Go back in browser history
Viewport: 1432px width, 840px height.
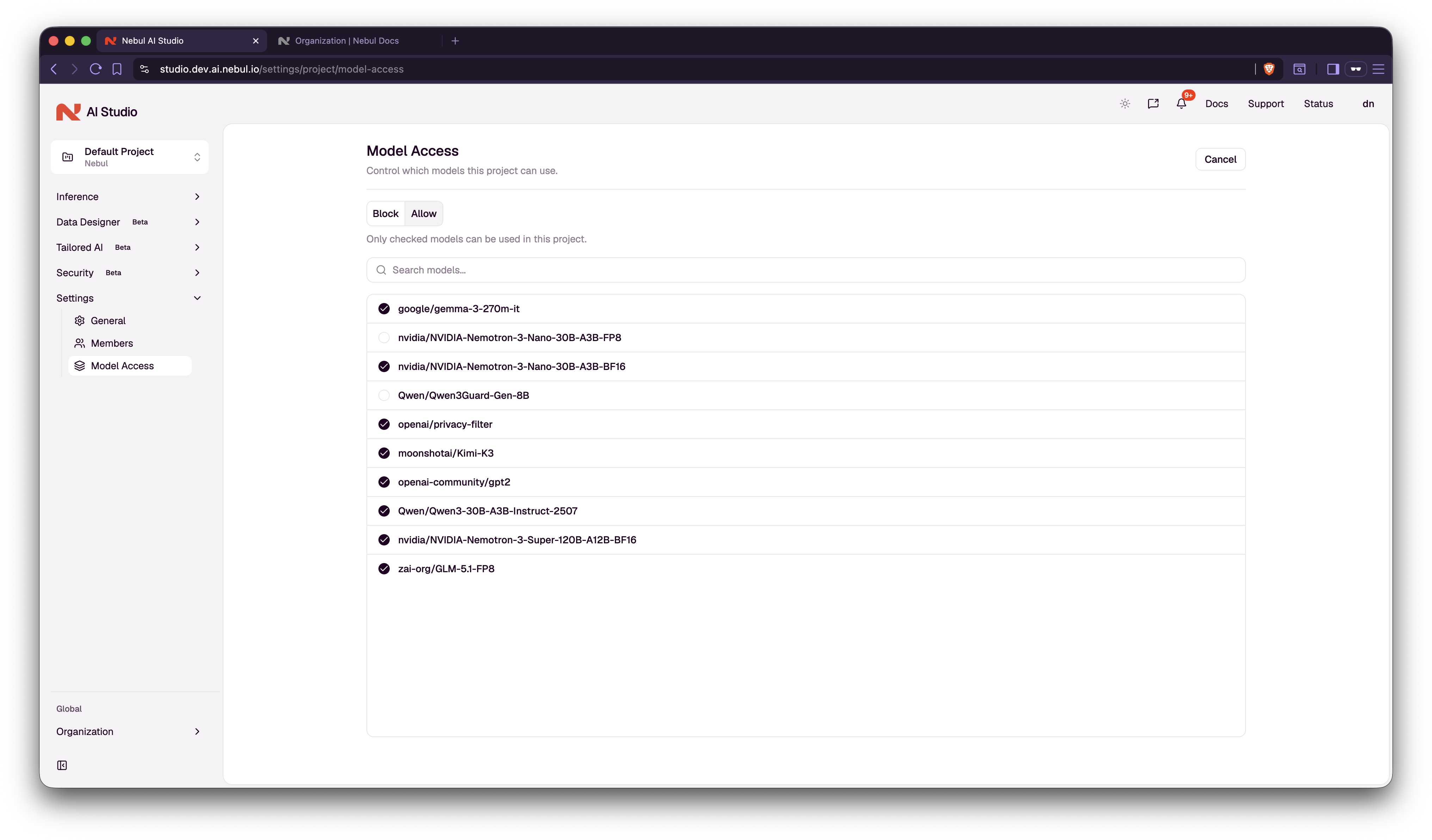[54, 69]
